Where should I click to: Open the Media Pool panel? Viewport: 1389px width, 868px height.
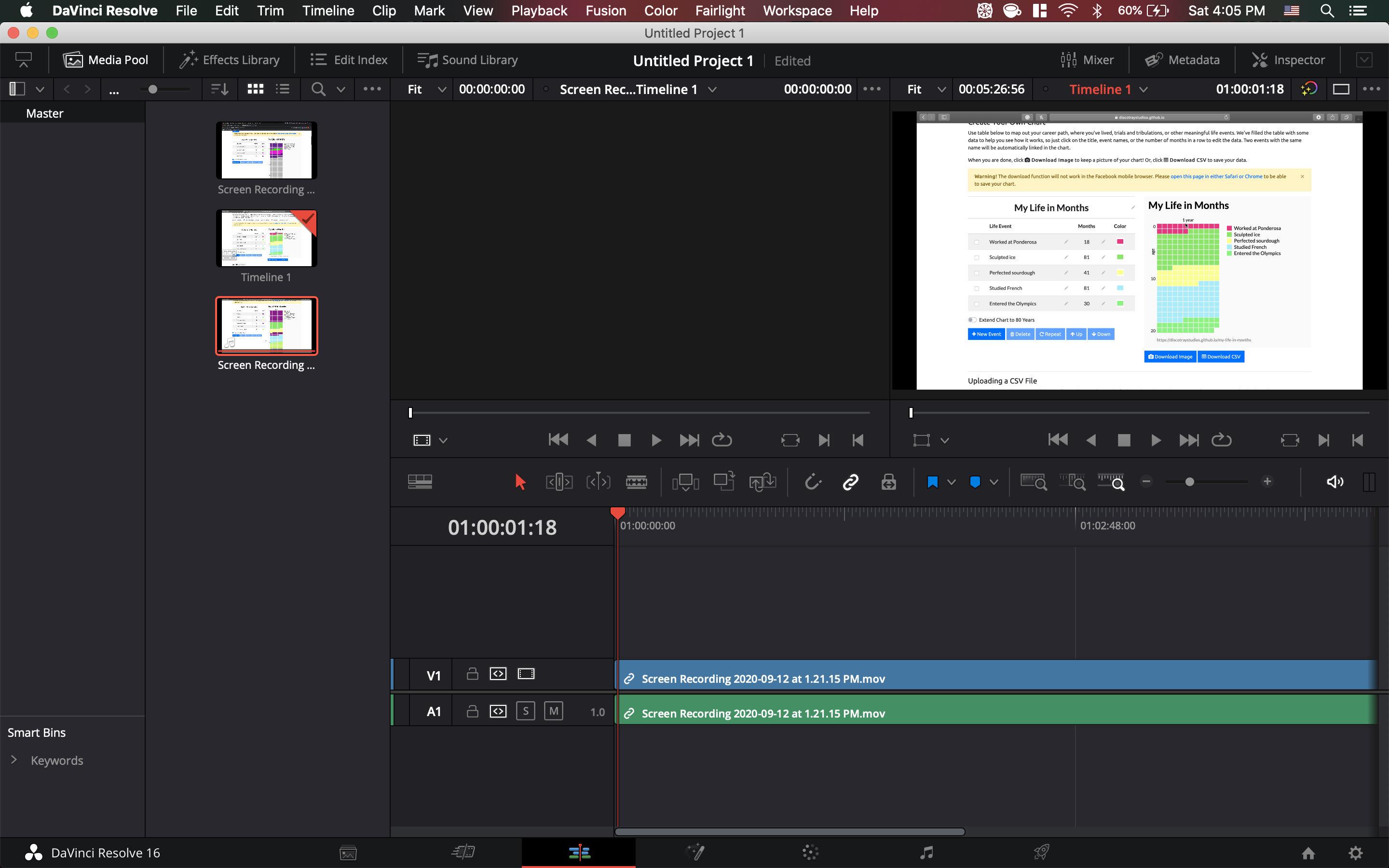(106, 60)
